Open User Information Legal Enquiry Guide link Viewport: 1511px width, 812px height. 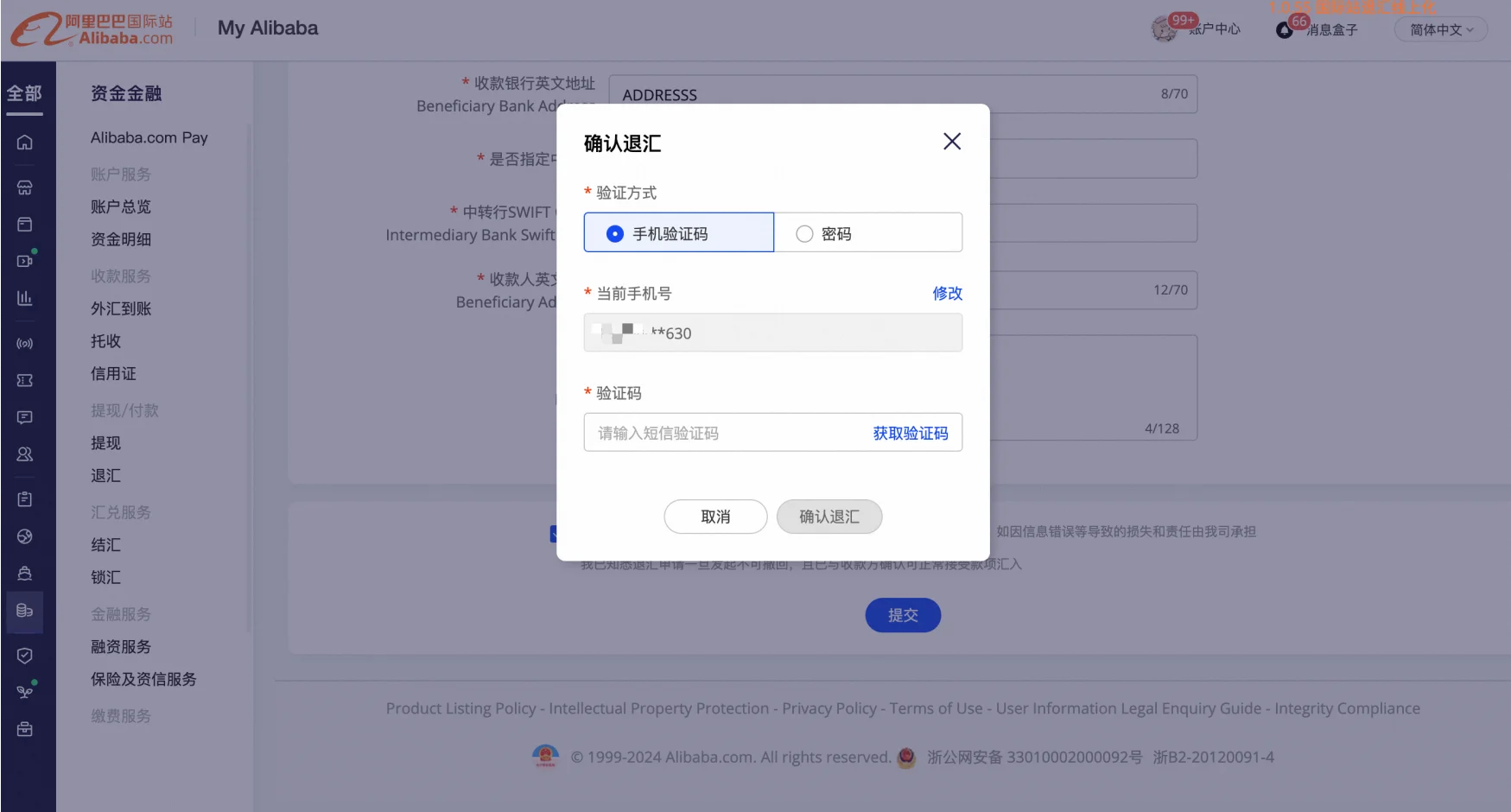tap(1128, 708)
